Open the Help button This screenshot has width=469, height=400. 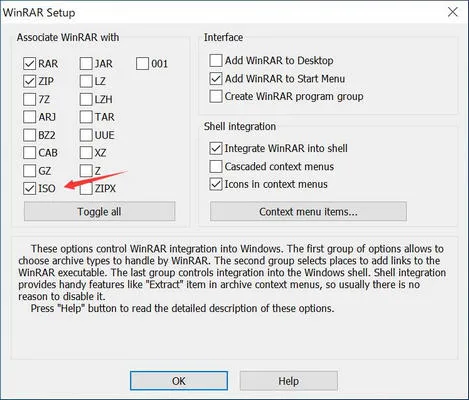[x=289, y=381]
